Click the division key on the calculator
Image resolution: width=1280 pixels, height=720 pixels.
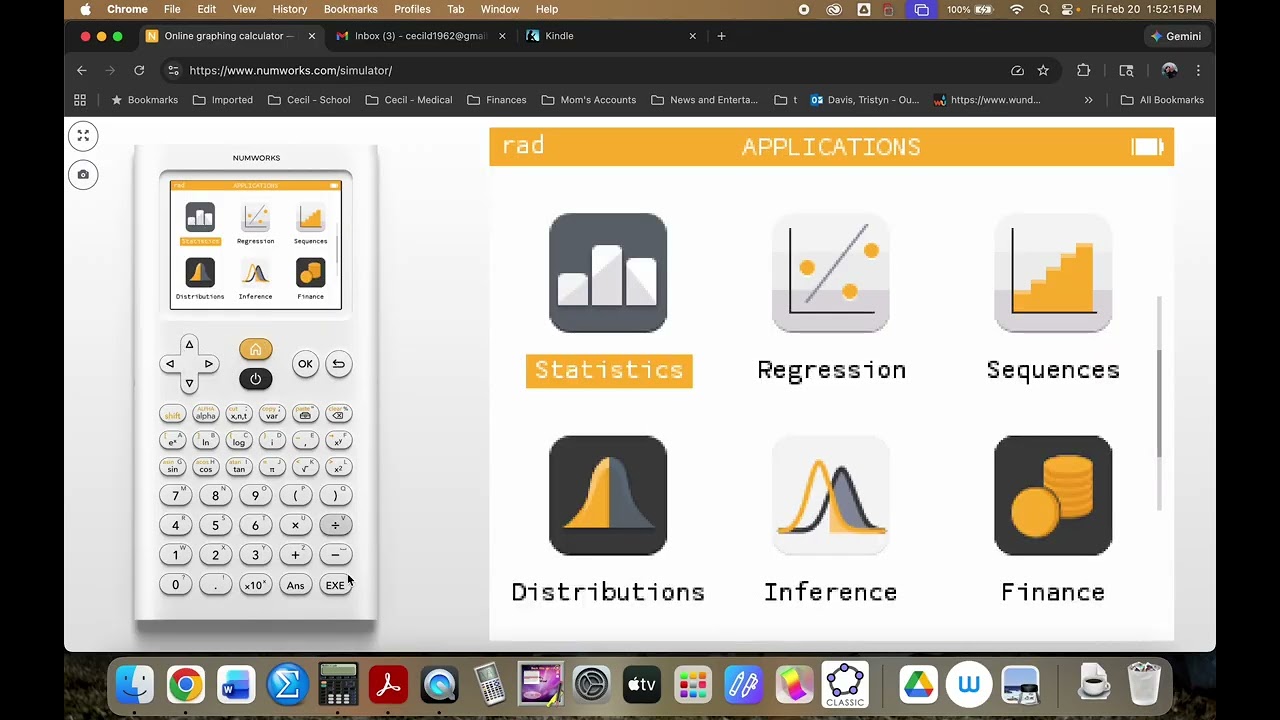point(335,525)
